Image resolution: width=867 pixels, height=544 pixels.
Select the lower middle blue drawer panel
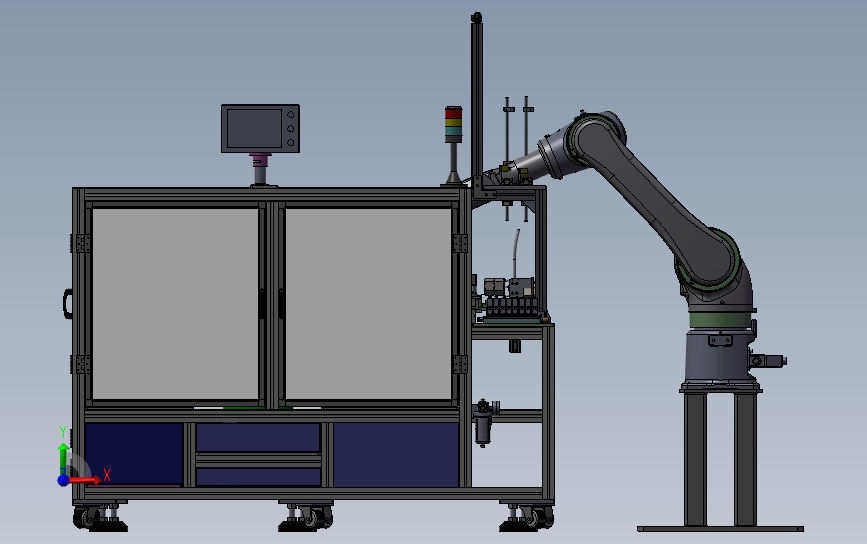258,477
